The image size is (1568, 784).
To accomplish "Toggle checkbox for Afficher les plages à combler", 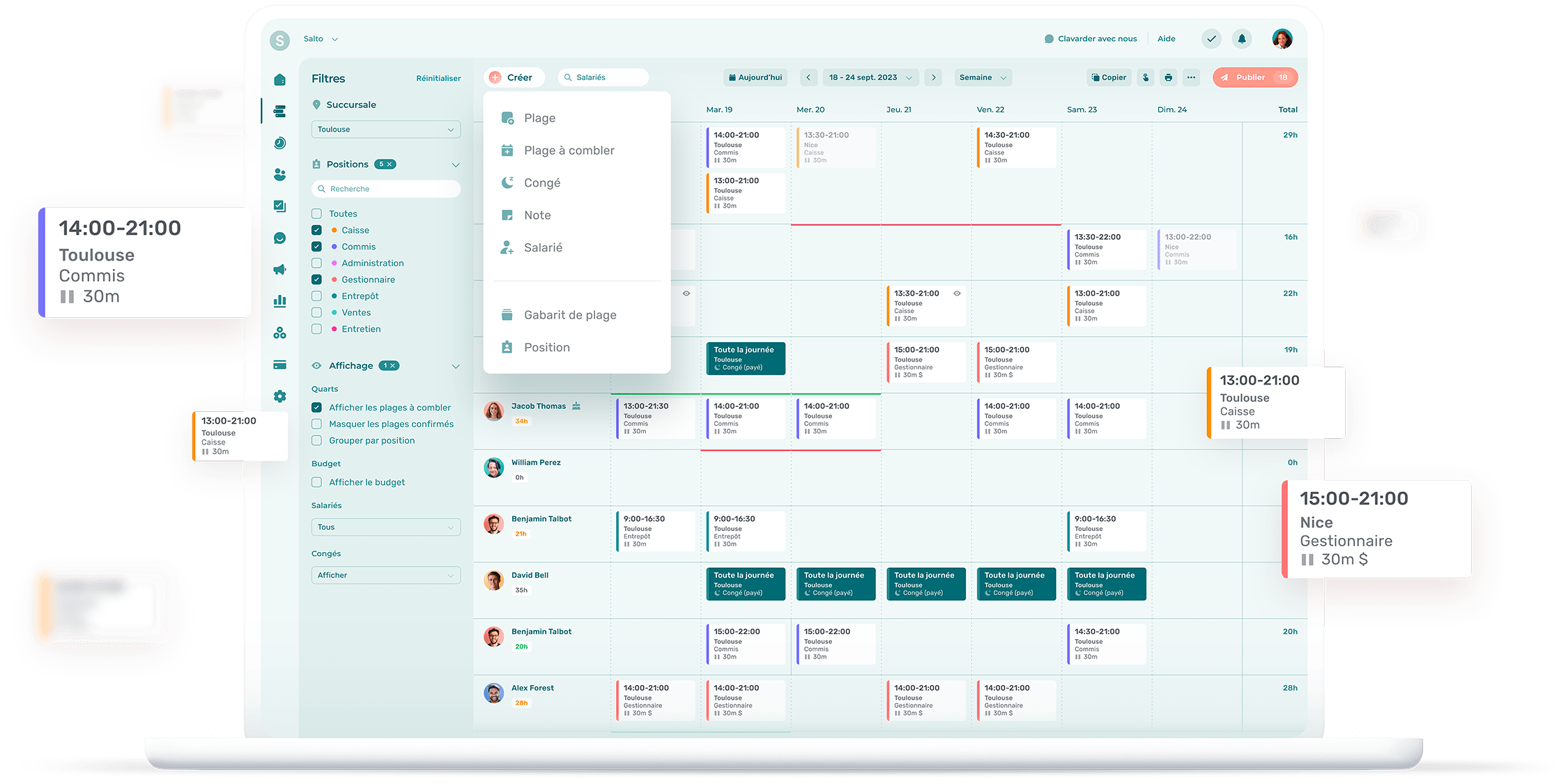I will tap(316, 407).
